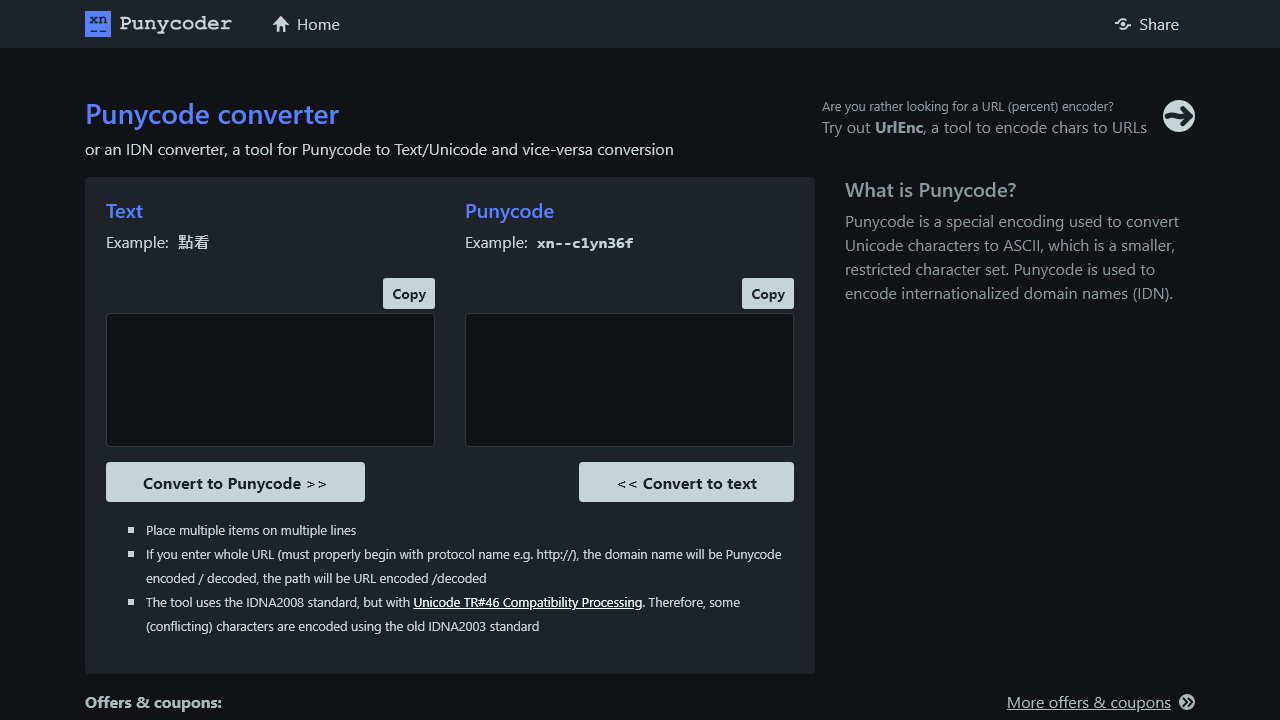Click the Text column heading
1280x720 pixels.
pos(124,211)
